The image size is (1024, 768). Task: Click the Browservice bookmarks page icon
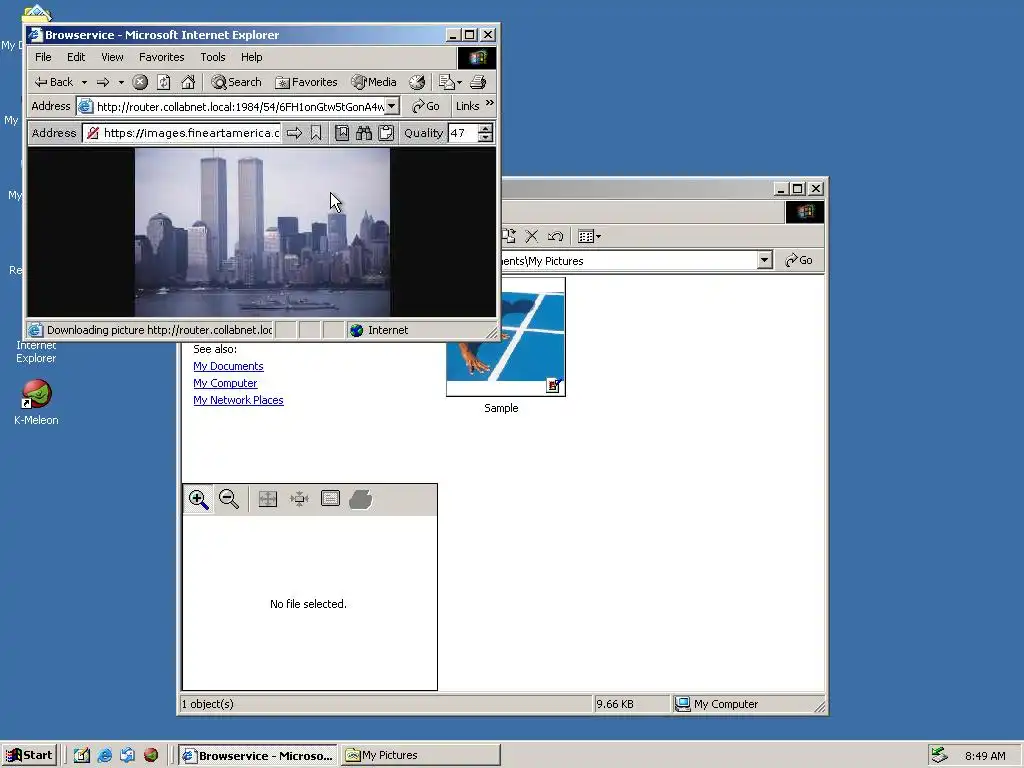(342, 133)
